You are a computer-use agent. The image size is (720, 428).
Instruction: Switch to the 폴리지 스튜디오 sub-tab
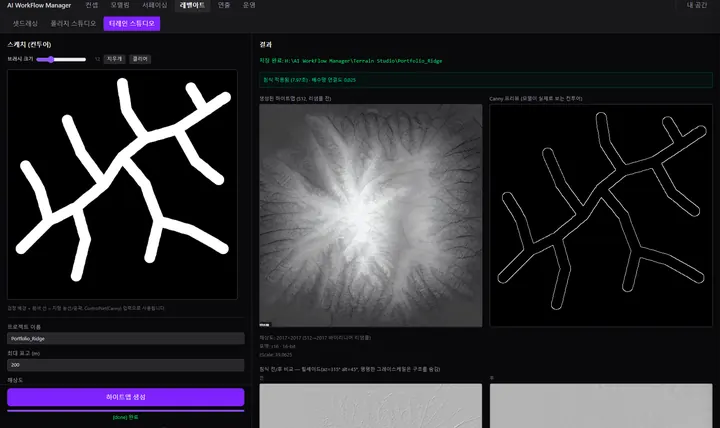[73, 23]
